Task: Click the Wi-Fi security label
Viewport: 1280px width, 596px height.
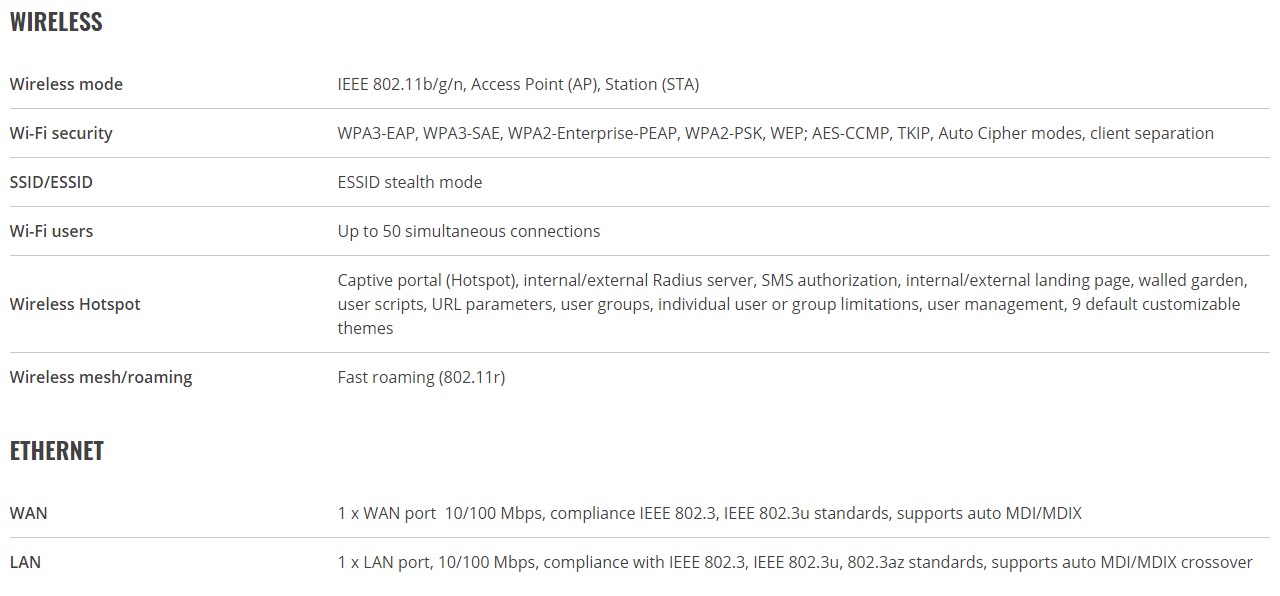Action: tap(61, 133)
